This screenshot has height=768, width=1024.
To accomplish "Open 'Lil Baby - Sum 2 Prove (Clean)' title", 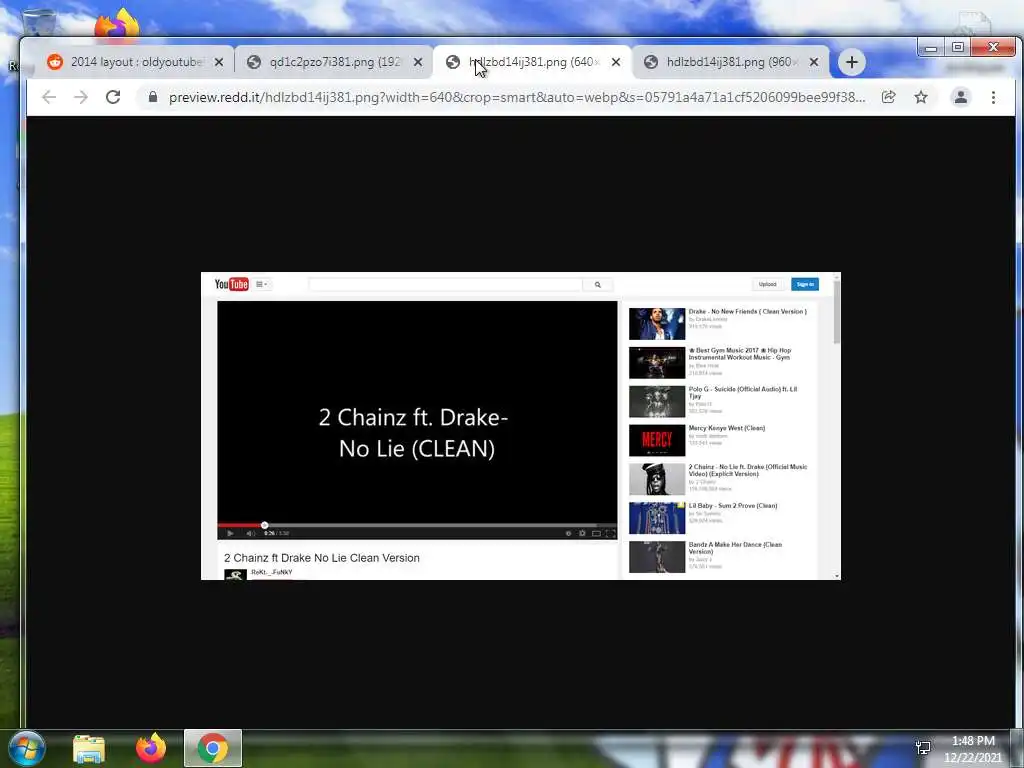I will click(x=733, y=505).
